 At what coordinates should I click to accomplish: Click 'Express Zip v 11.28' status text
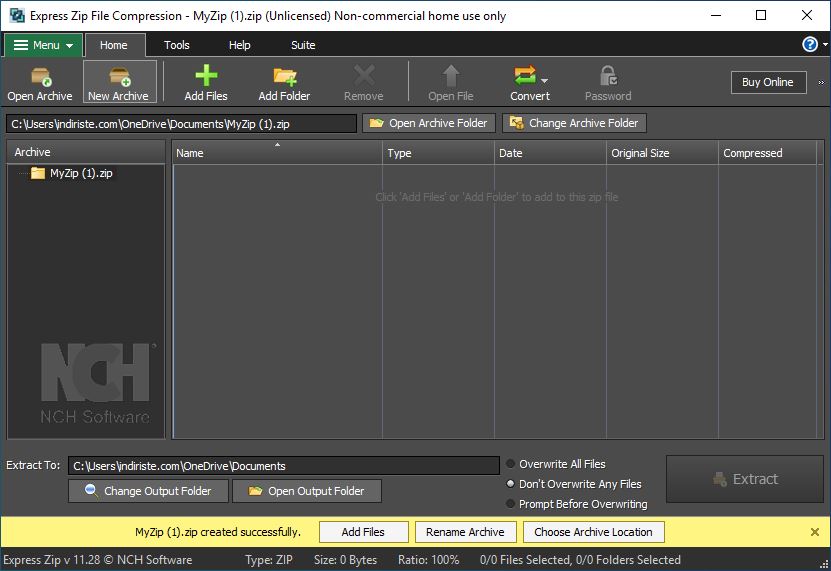pos(52,560)
